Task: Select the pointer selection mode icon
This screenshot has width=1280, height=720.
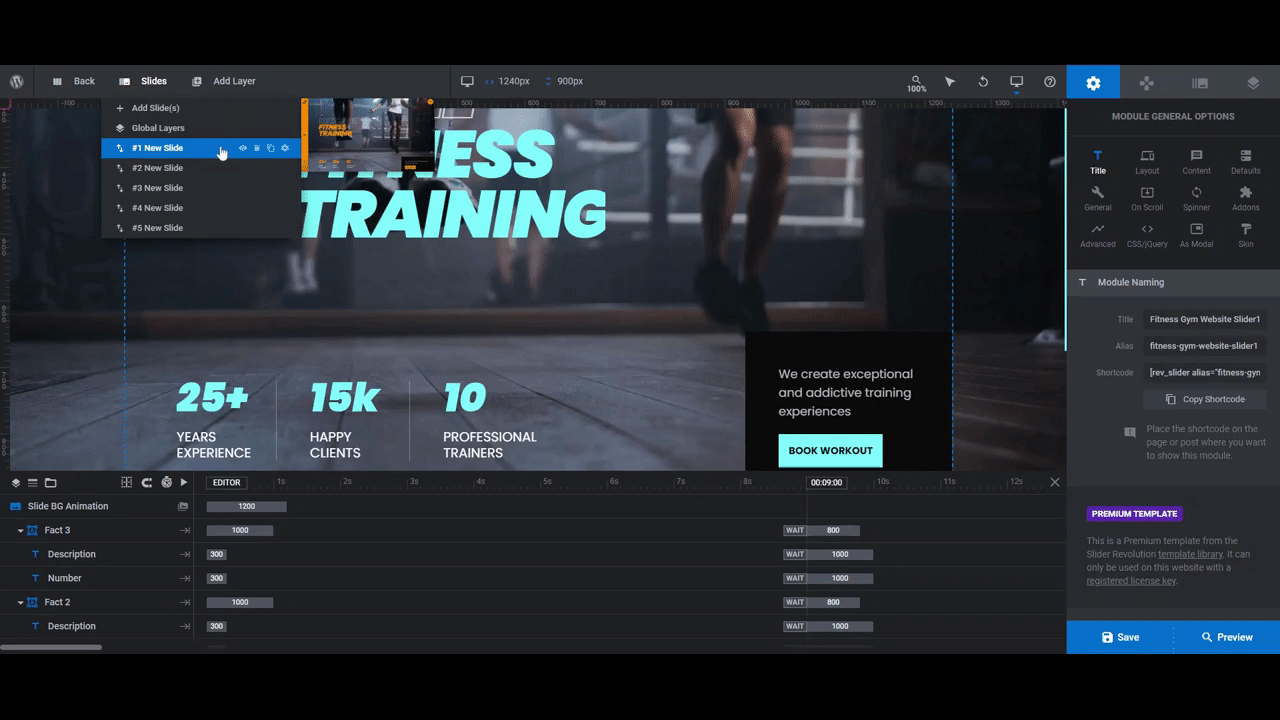Action: pos(950,82)
